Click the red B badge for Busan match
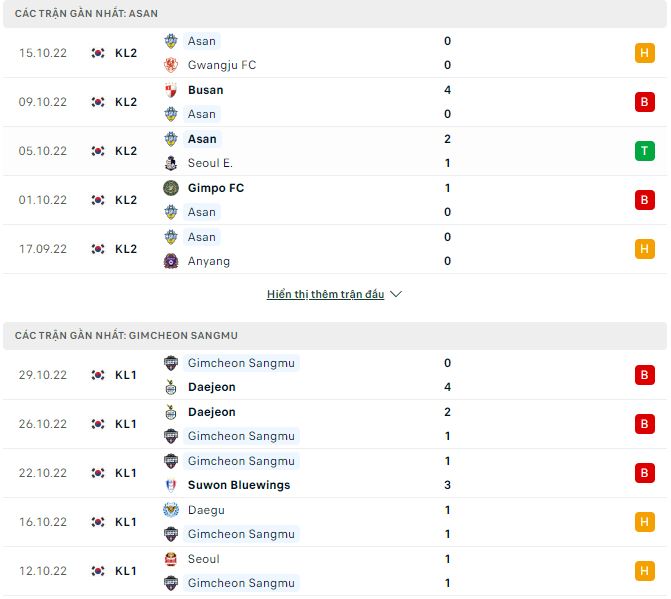The width and height of the screenshot is (671, 599). tap(644, 102)
